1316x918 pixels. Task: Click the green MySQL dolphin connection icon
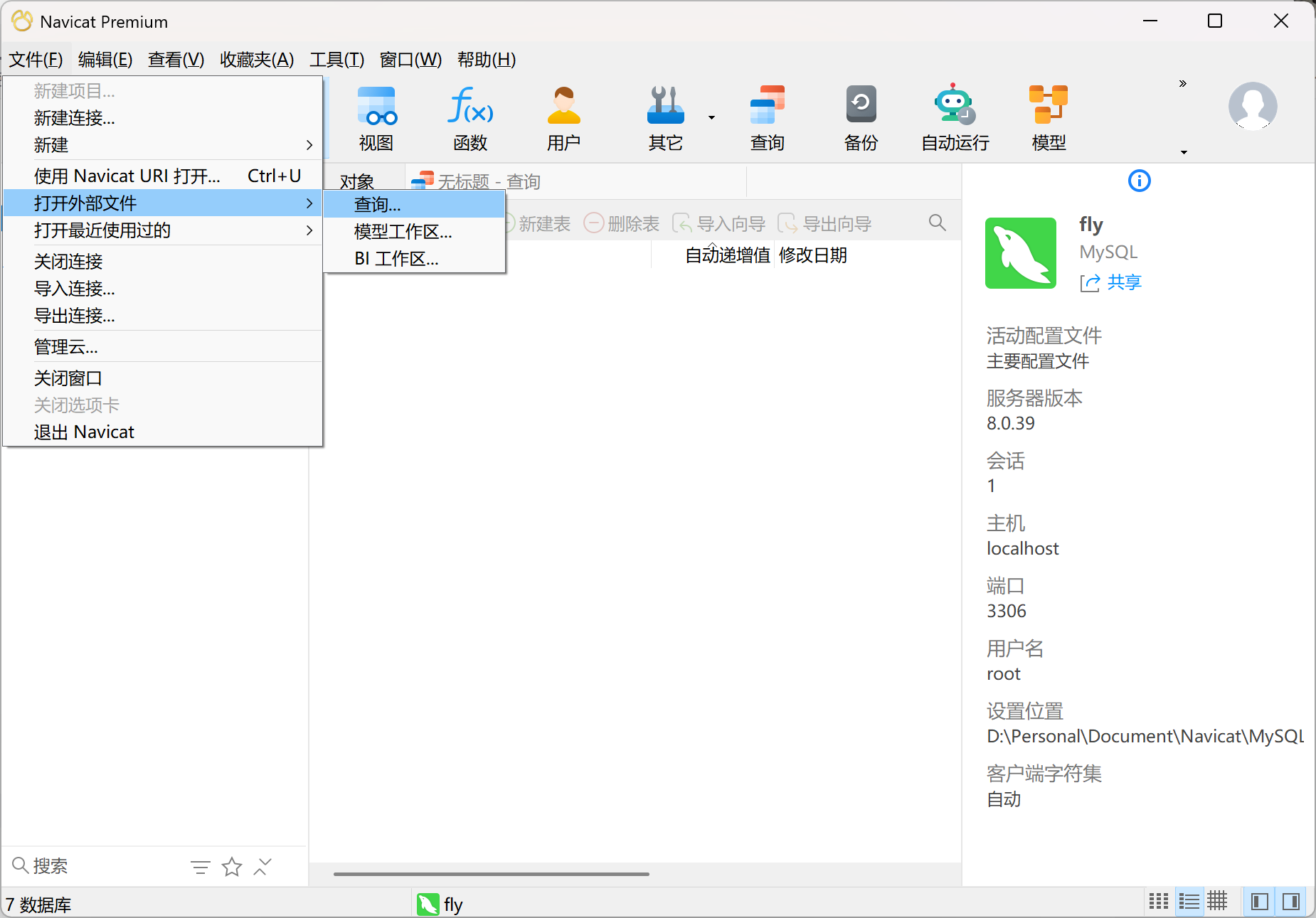click(x=1021, y=253)
